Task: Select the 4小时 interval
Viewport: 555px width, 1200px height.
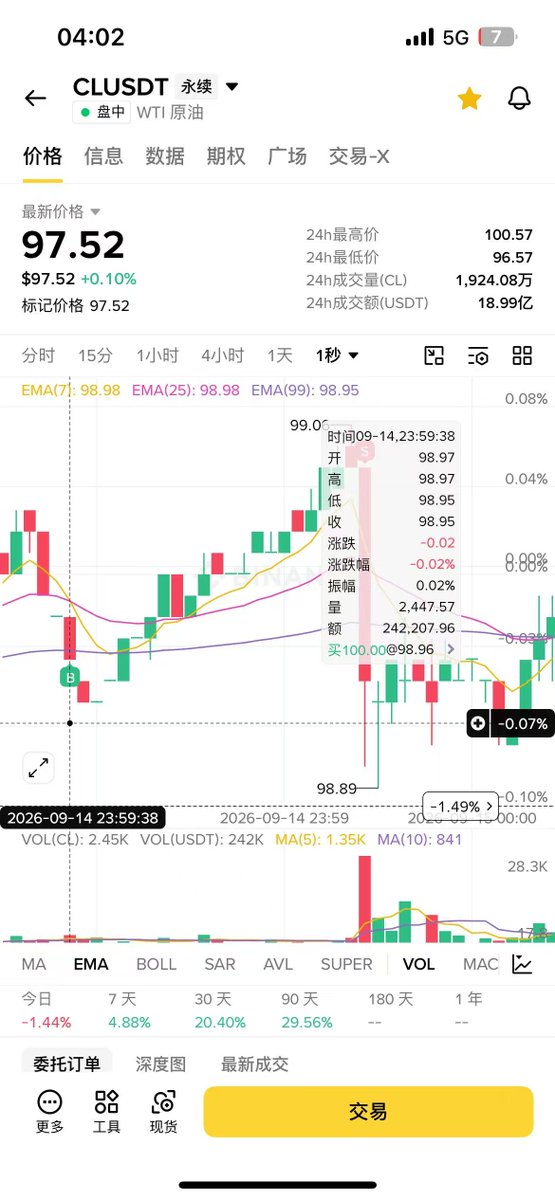Action: click(222, 355)
